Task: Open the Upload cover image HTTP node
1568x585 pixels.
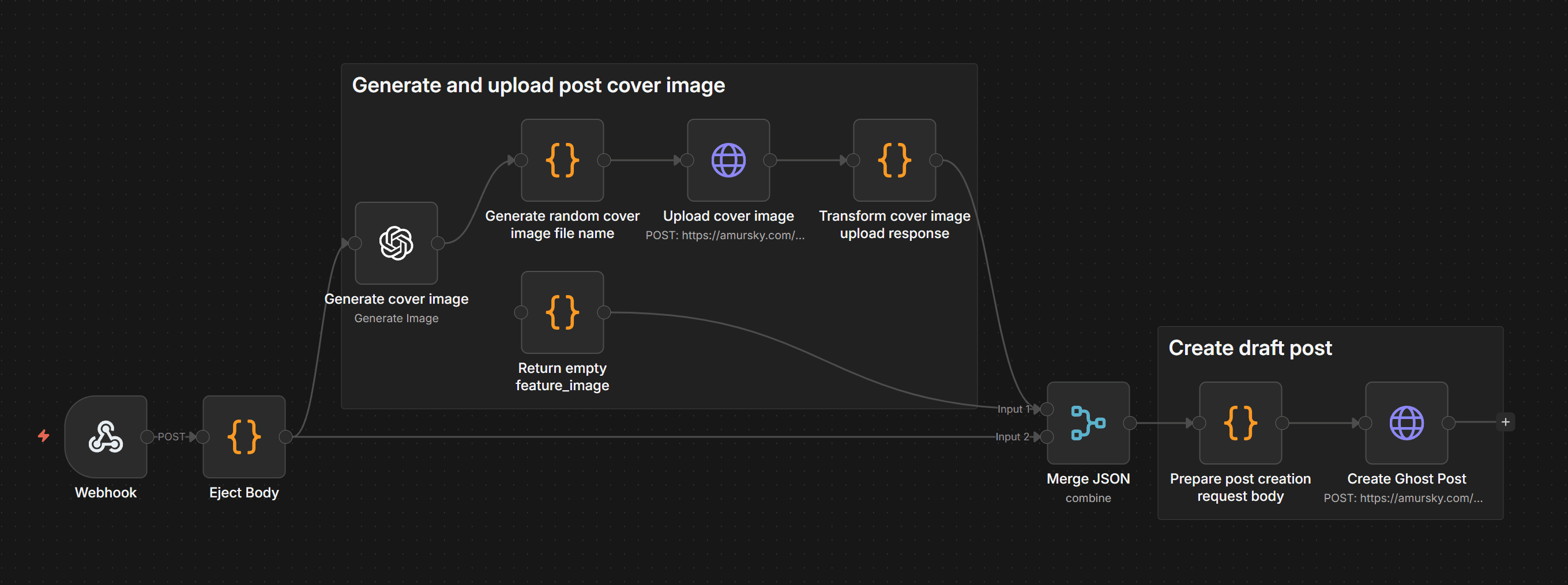Action: point(728,160)
